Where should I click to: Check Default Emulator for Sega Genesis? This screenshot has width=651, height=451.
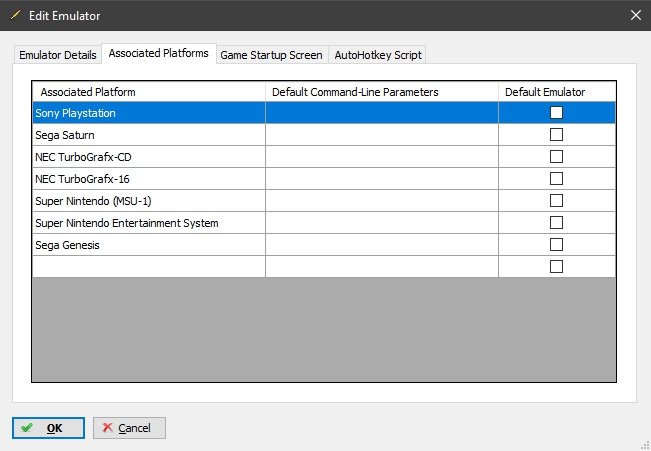click(x=557, y=245)
